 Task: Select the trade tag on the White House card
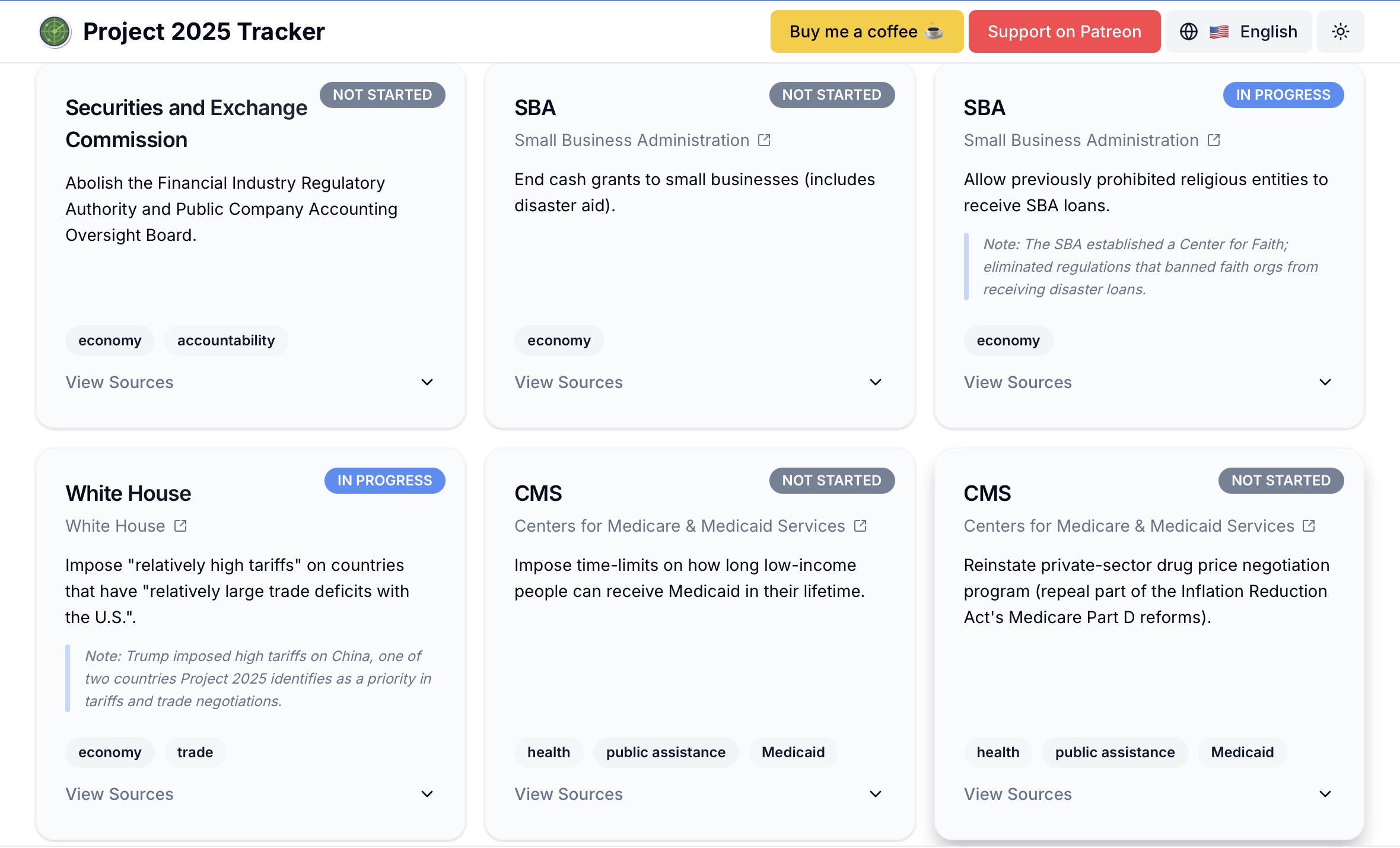tap(195, 752)
